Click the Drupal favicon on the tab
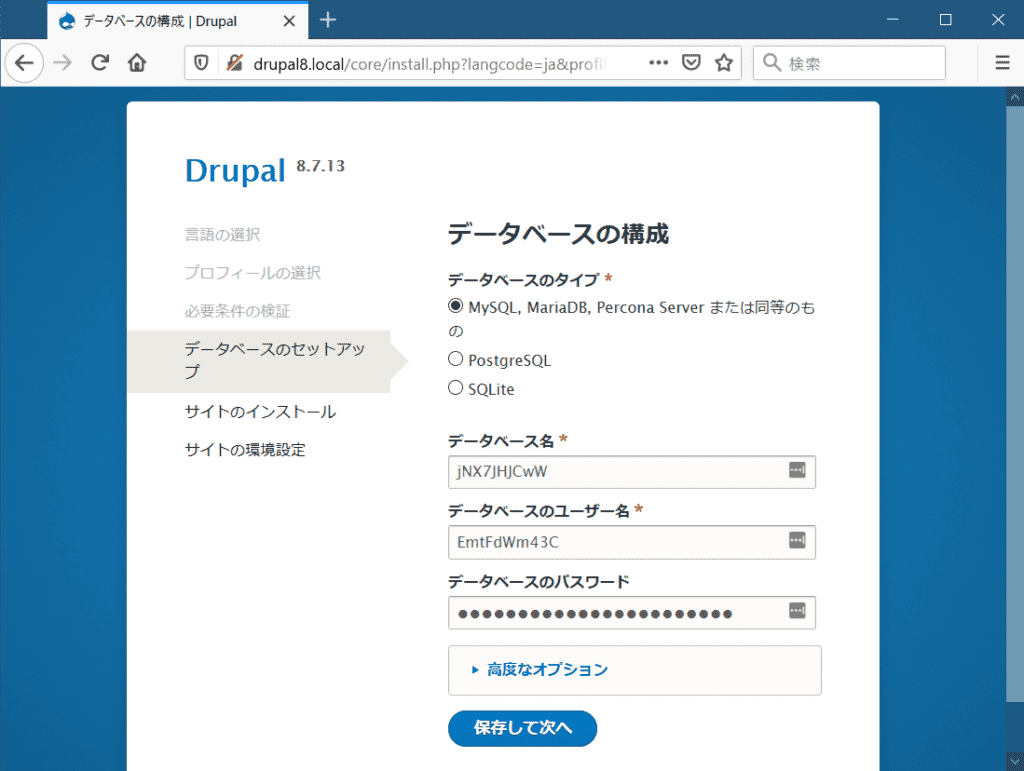The image size is (1024, 771). (x=67, y=22)
